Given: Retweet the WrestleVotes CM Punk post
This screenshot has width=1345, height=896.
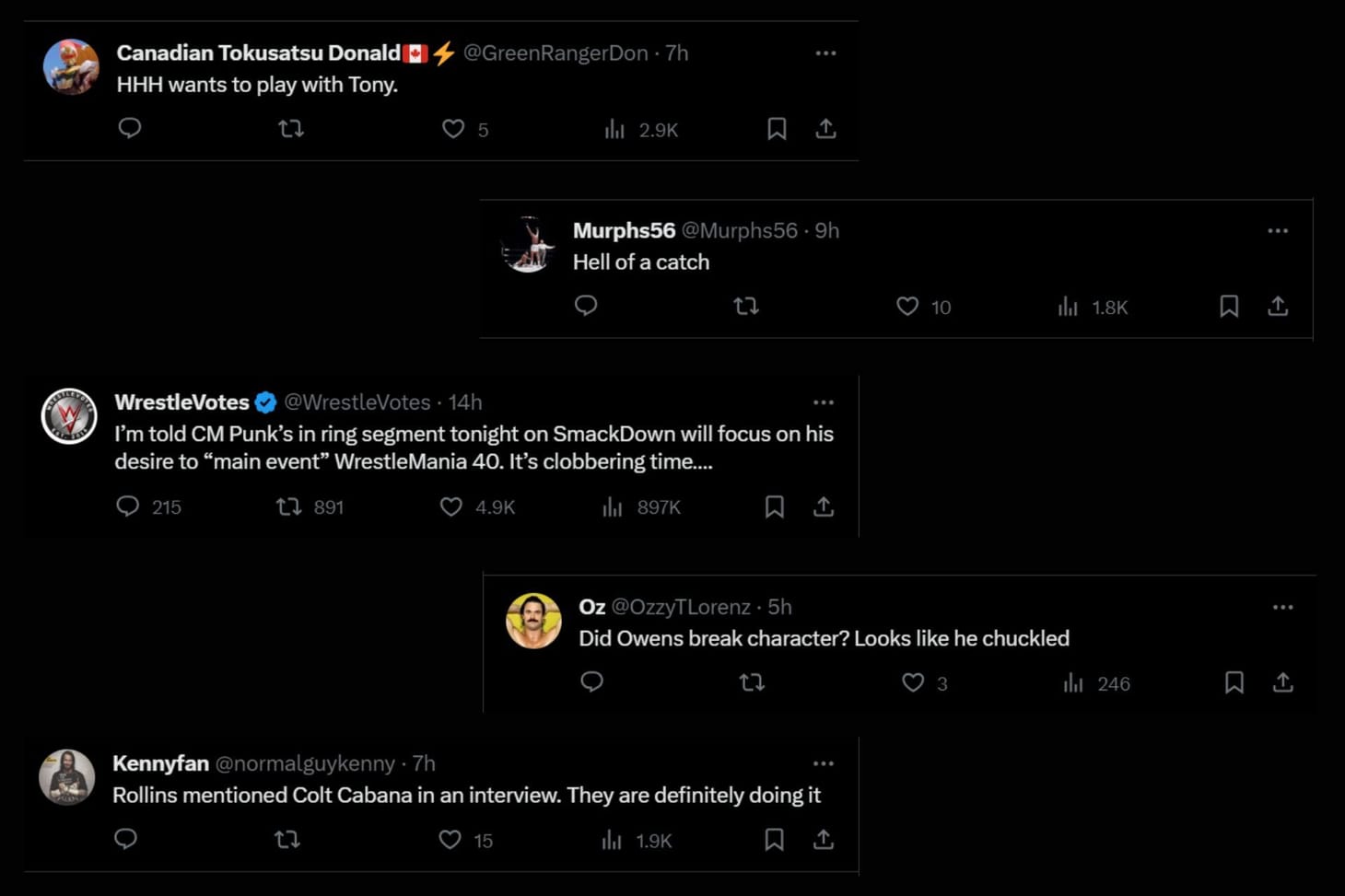Looking at the screenshot, I should click(x=289, y=506).
